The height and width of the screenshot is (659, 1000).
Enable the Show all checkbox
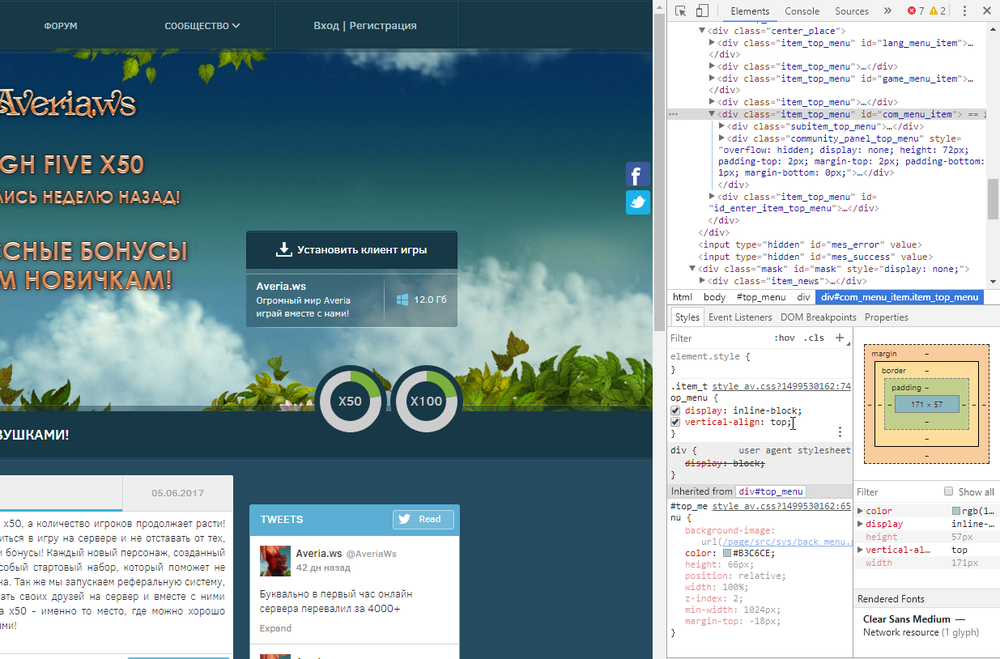(x=949, y=492)
